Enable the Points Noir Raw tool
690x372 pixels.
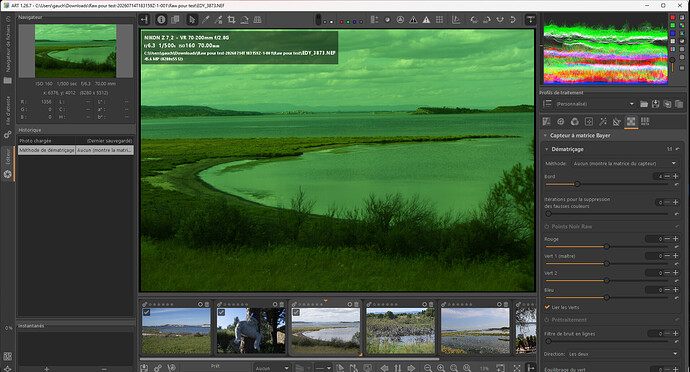point(547,226)
